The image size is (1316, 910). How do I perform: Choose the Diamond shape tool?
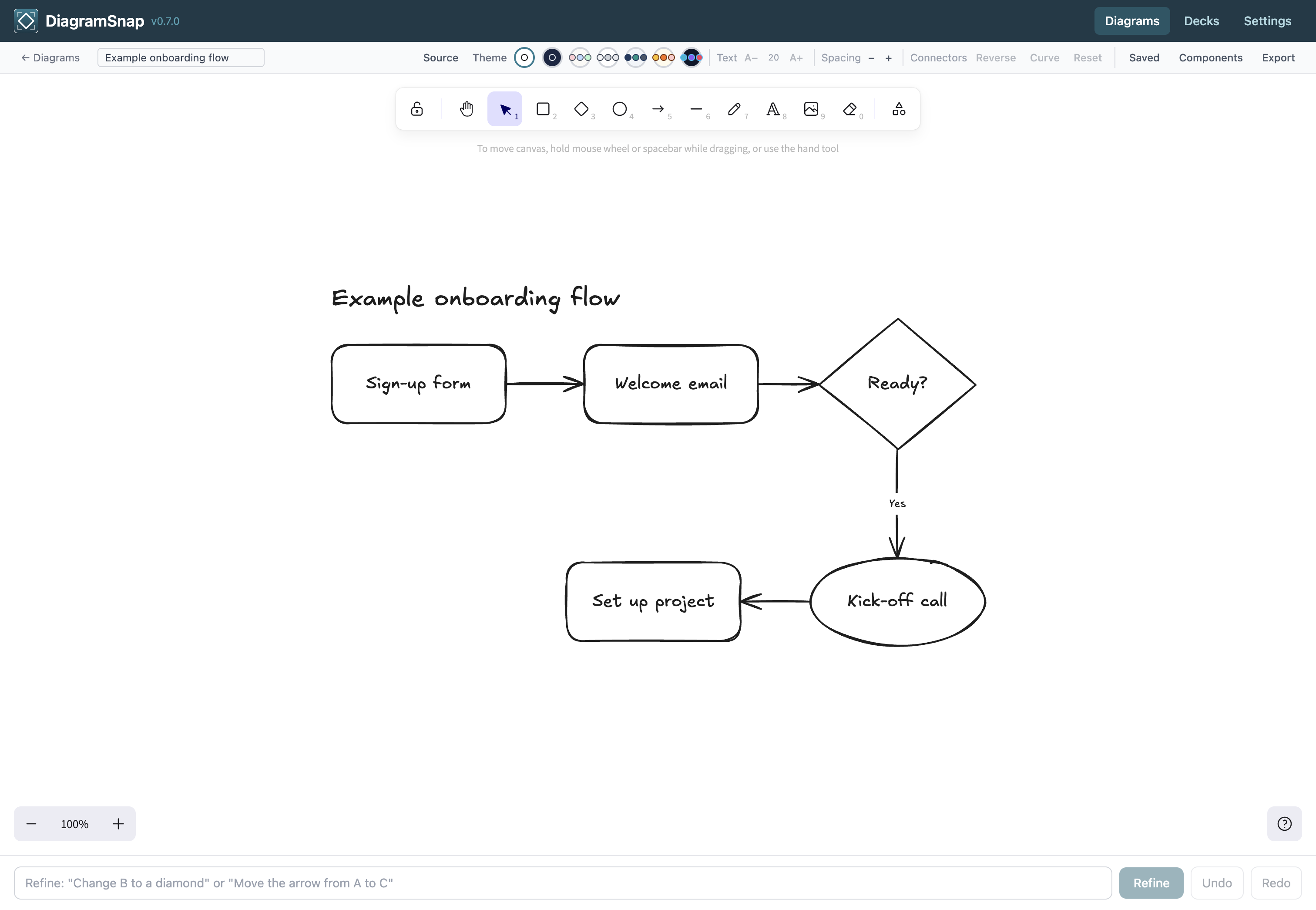pyautogui.click(x=581, y=109)
